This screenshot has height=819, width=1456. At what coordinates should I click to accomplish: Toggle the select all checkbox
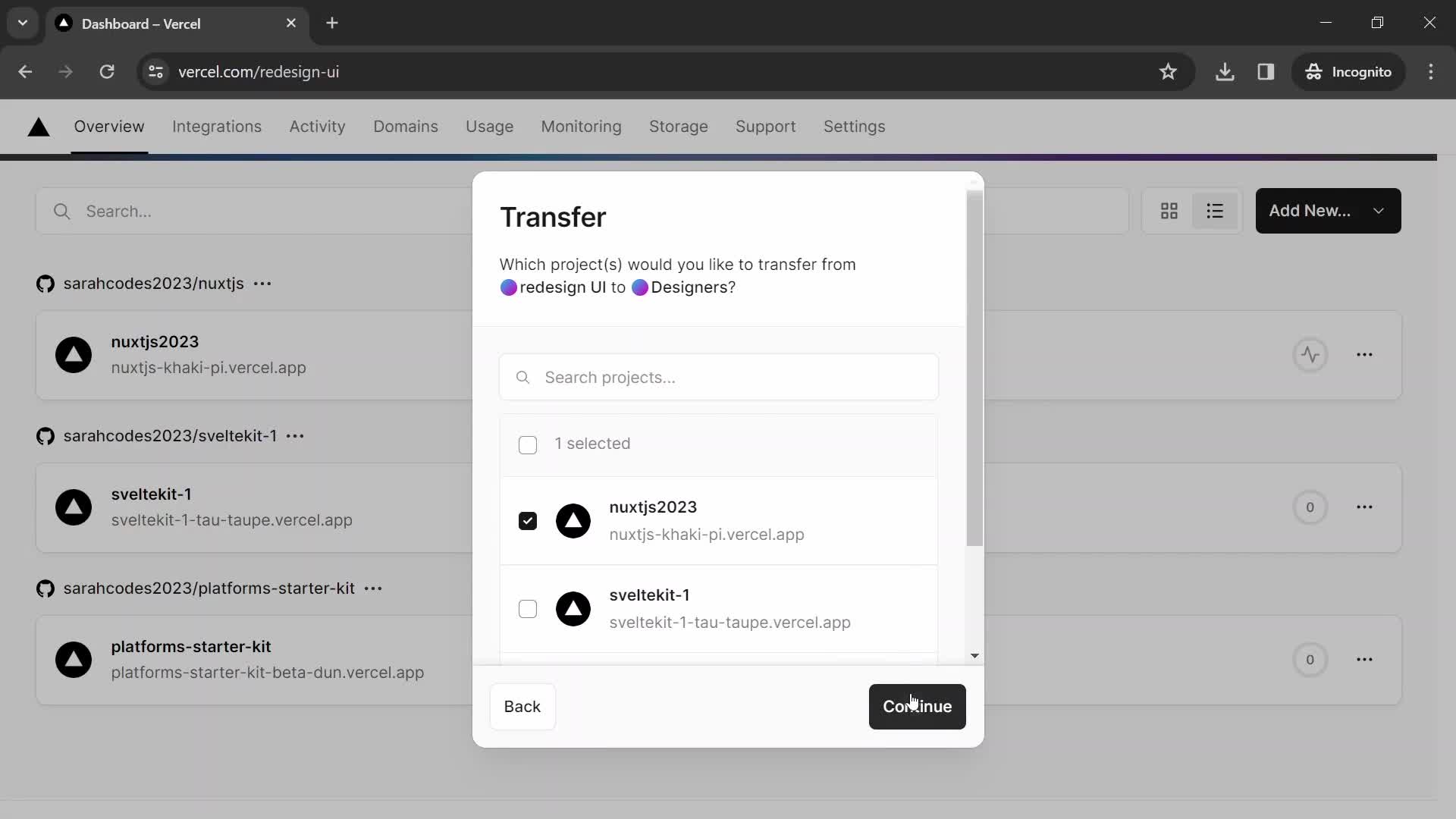click(x=528, y=444)
